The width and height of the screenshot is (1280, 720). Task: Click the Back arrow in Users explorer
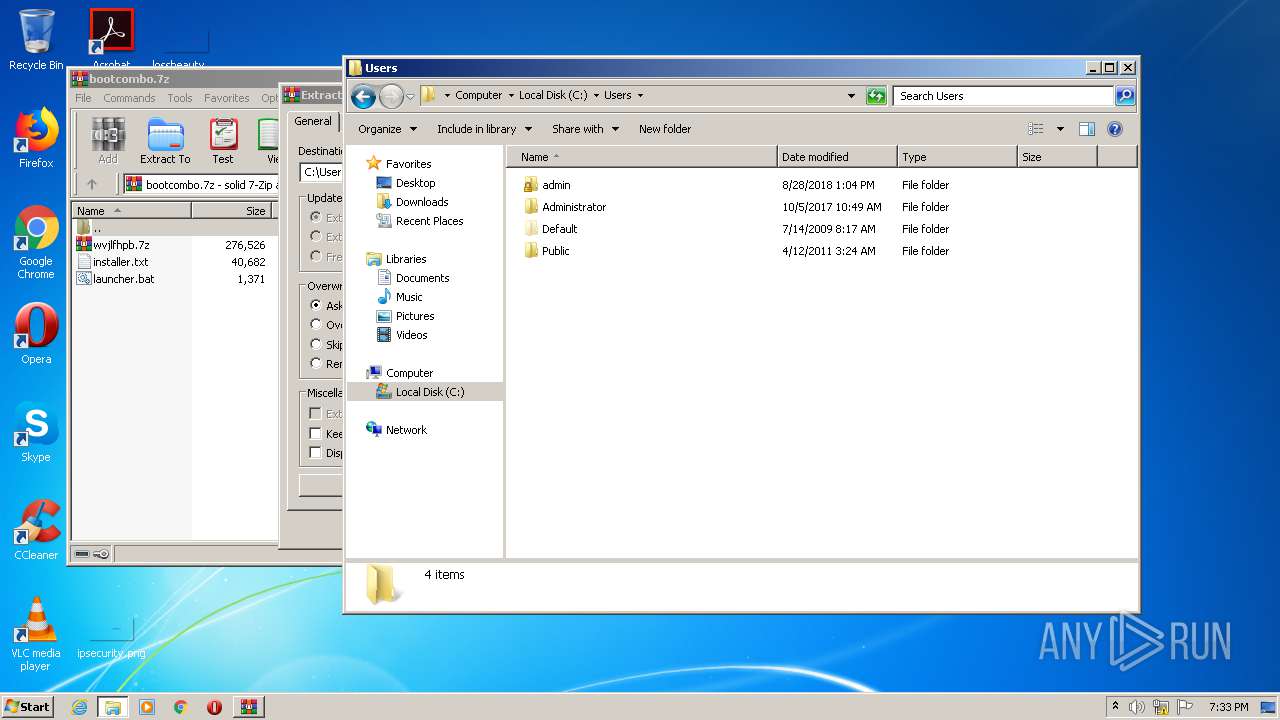tap(363, 96)
